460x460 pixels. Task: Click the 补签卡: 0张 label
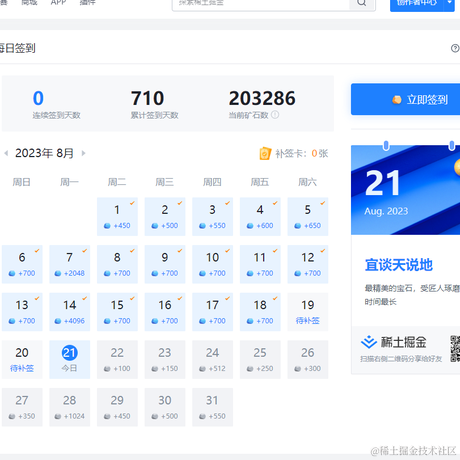coord(302,153)
